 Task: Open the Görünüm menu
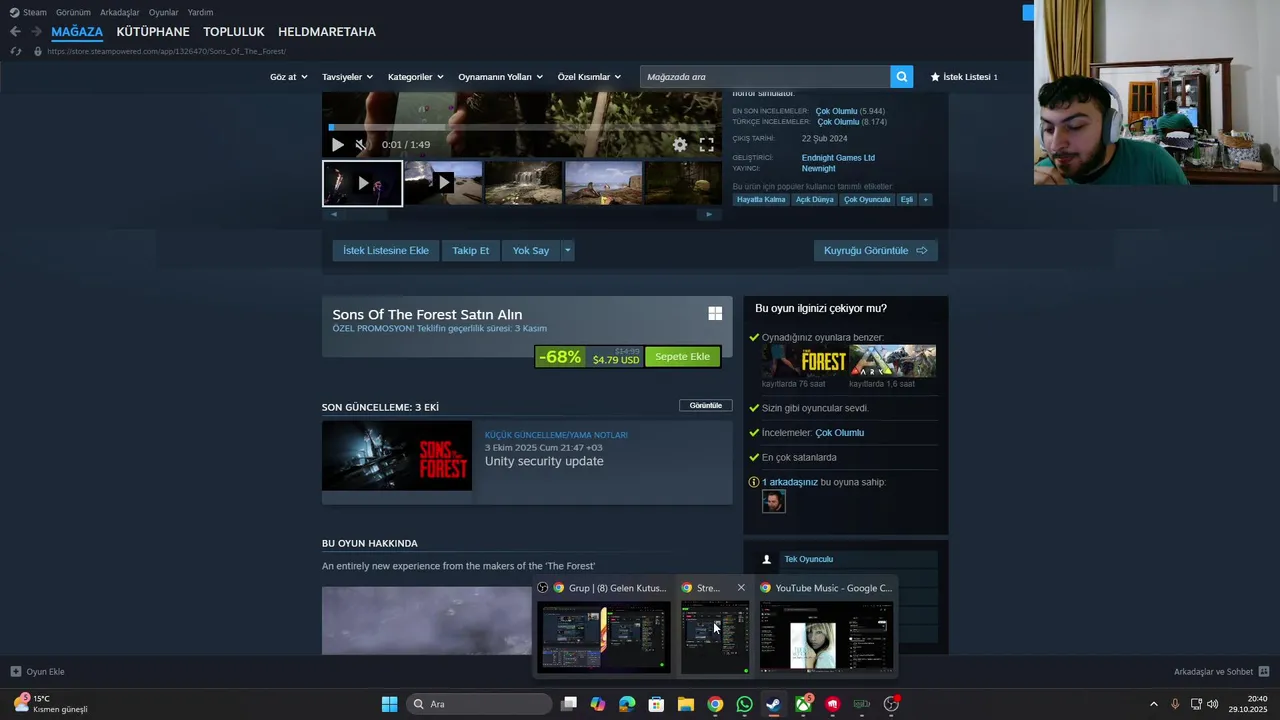(x=73, y=12)
